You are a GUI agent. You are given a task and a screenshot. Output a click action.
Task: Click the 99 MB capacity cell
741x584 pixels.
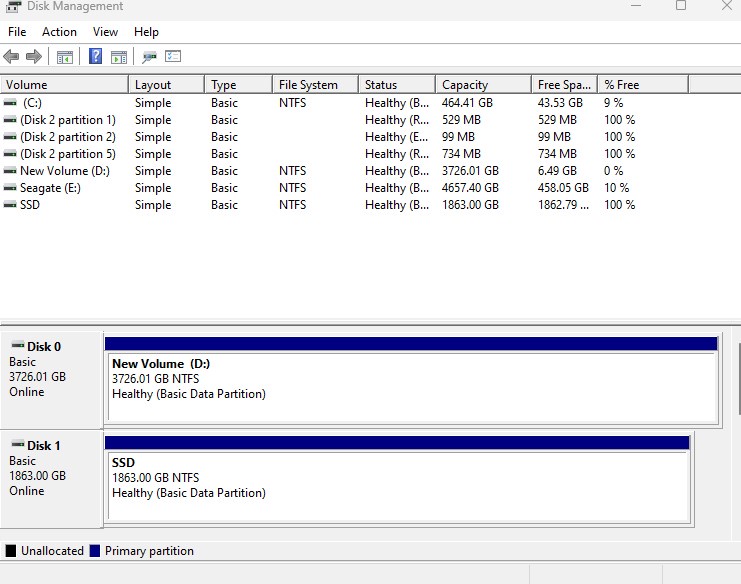(458, 137)
